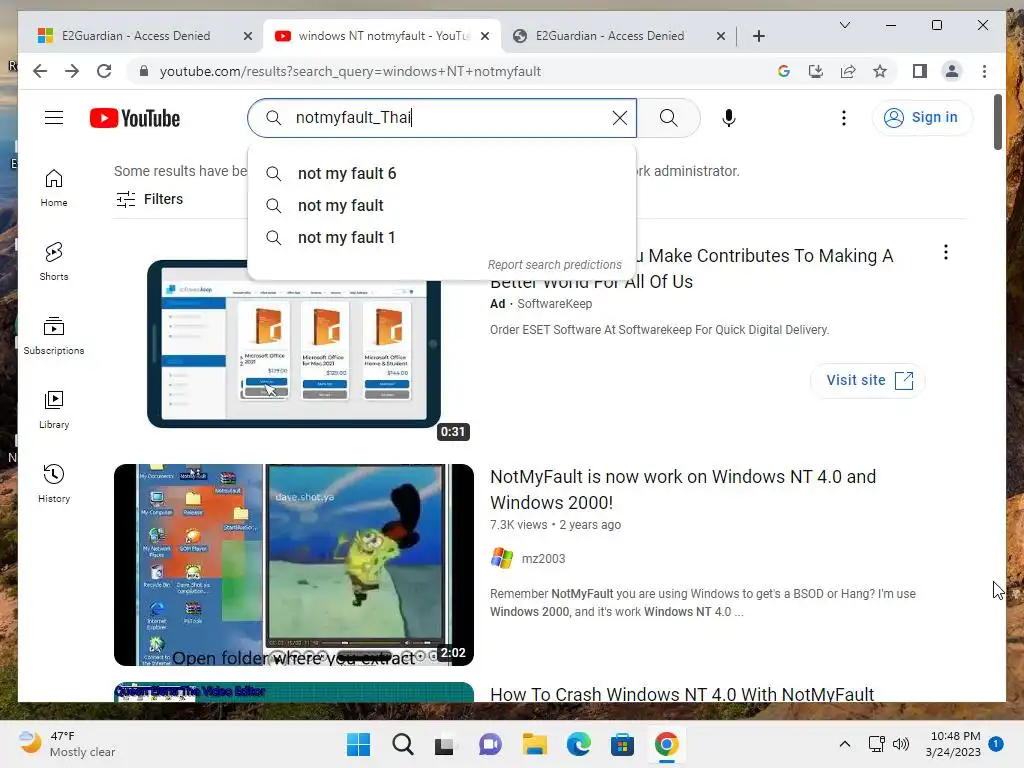Share this page from the address bar
Image resolution: width=1024 pixels, height=768 pixels.
(x=848, y=71)
